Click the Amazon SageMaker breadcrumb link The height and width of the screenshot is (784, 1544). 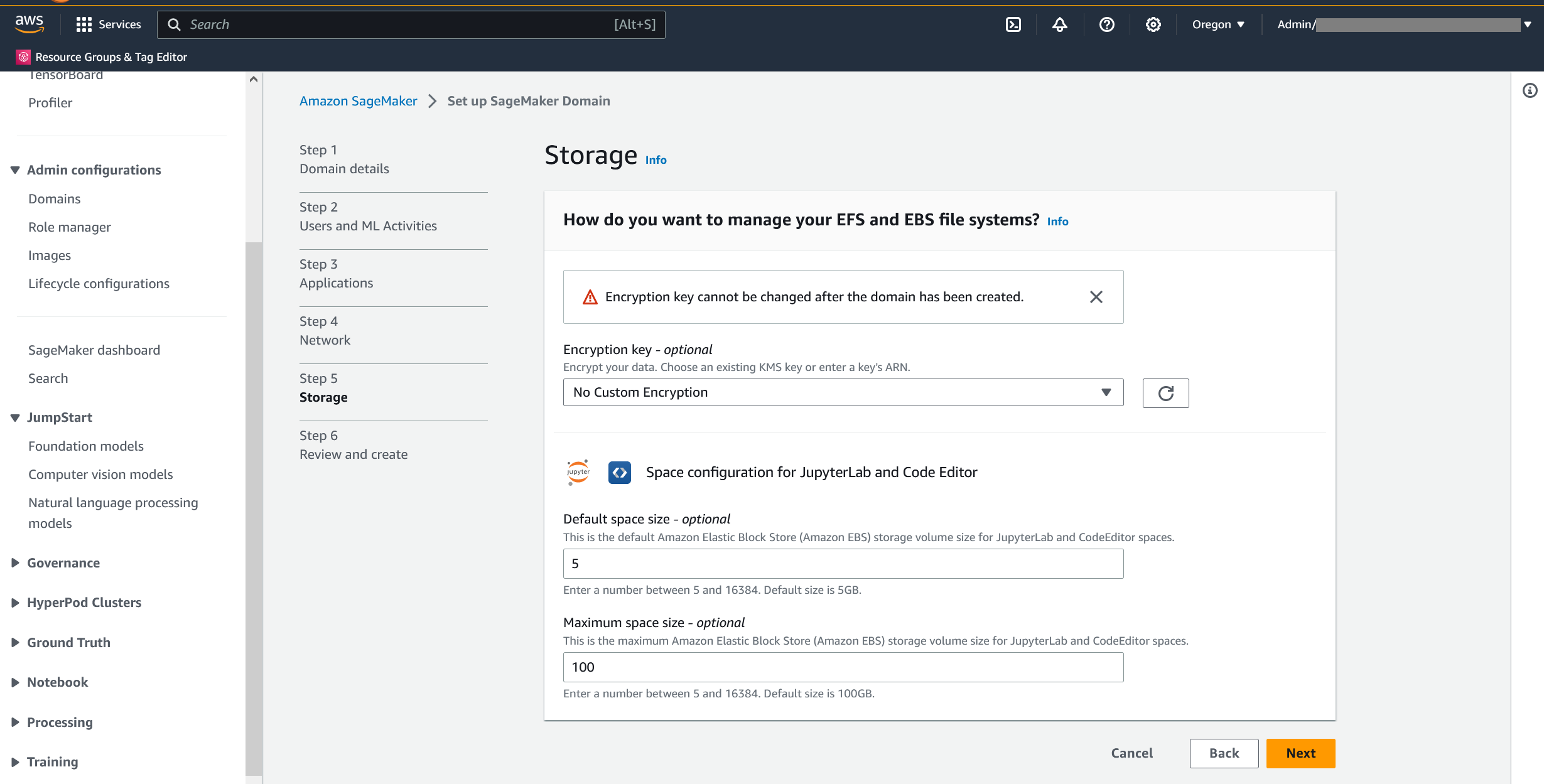pos(358,101)
